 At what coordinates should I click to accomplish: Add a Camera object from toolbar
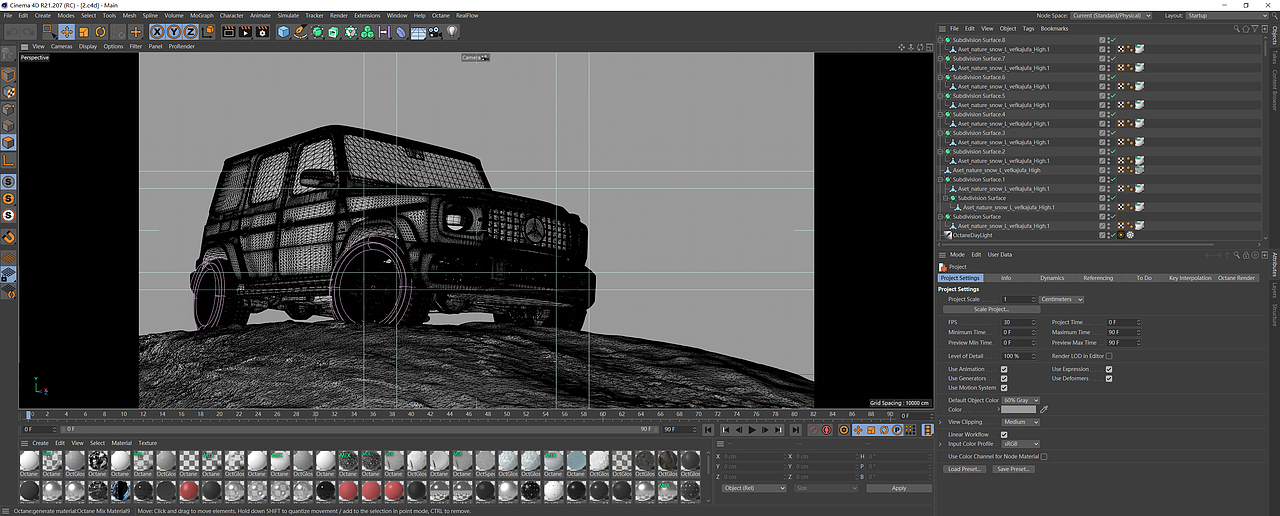click(435, 32)
